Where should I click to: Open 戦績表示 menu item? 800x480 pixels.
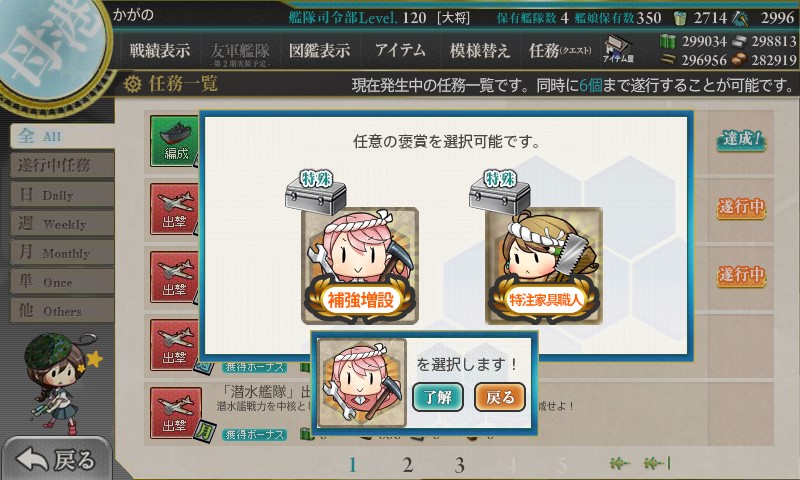coord(160,50)
